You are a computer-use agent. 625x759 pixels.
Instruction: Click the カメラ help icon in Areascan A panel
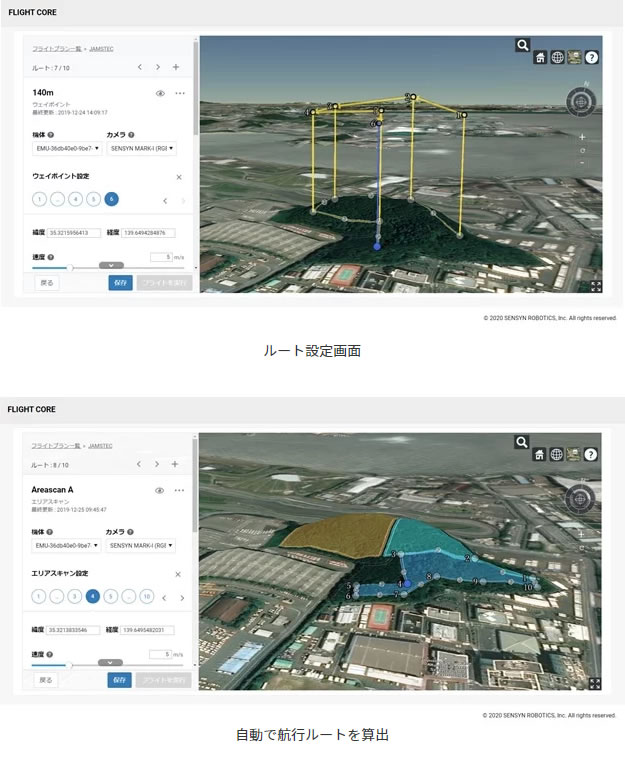click(x=130, y=532)
